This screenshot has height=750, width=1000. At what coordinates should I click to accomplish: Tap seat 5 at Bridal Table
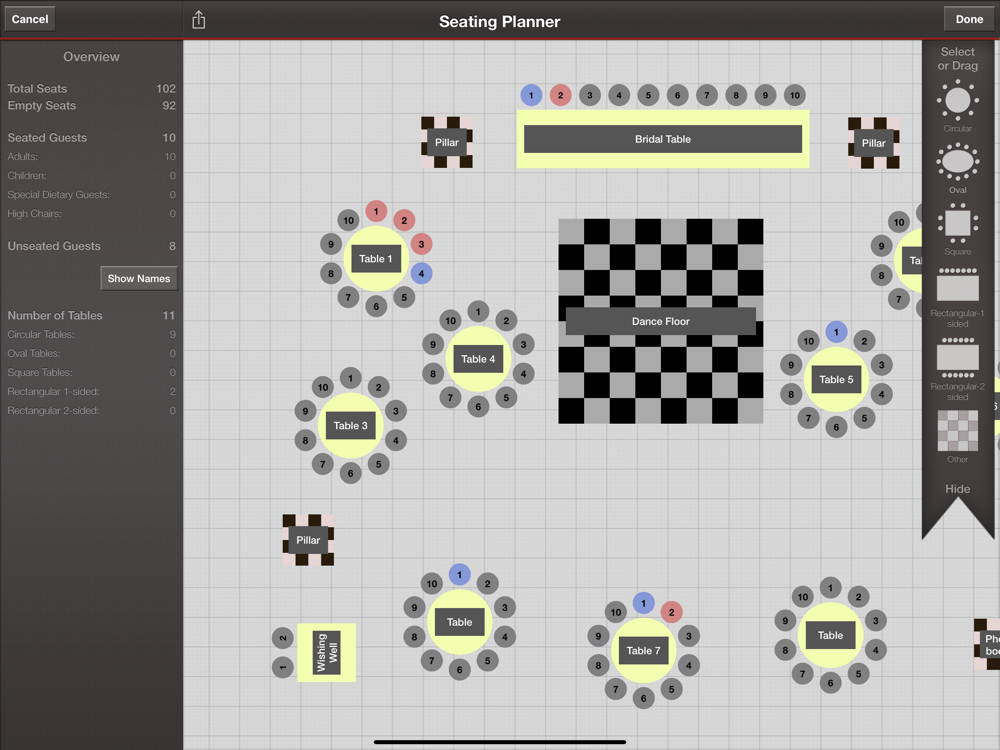click(648, 96)
